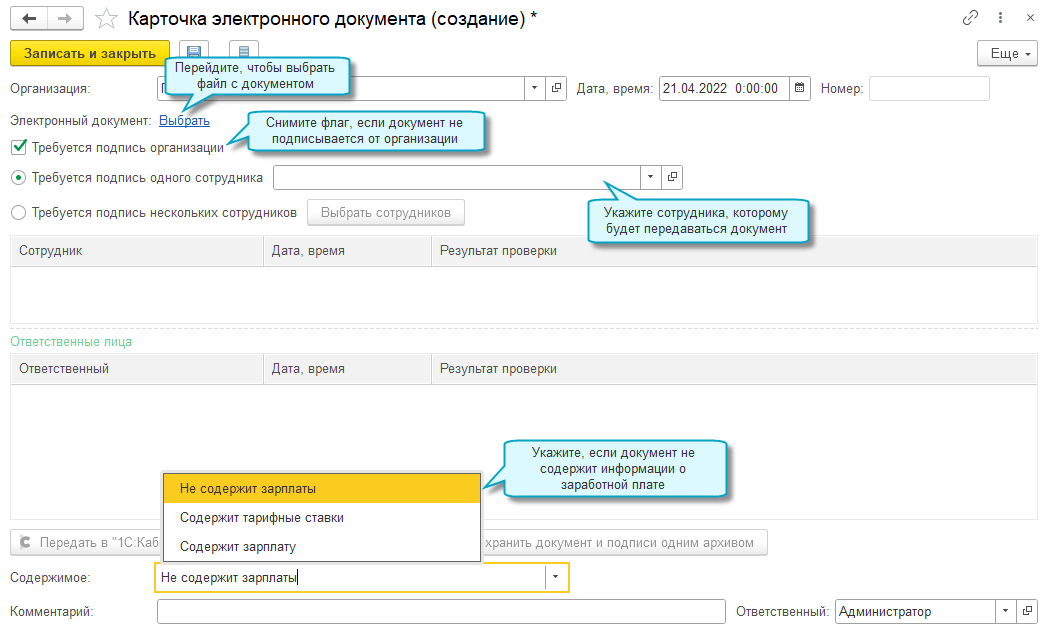Click the Комментарий input field
The height and width of the screenshot is (633, 1052).
(x=440, y=611)
